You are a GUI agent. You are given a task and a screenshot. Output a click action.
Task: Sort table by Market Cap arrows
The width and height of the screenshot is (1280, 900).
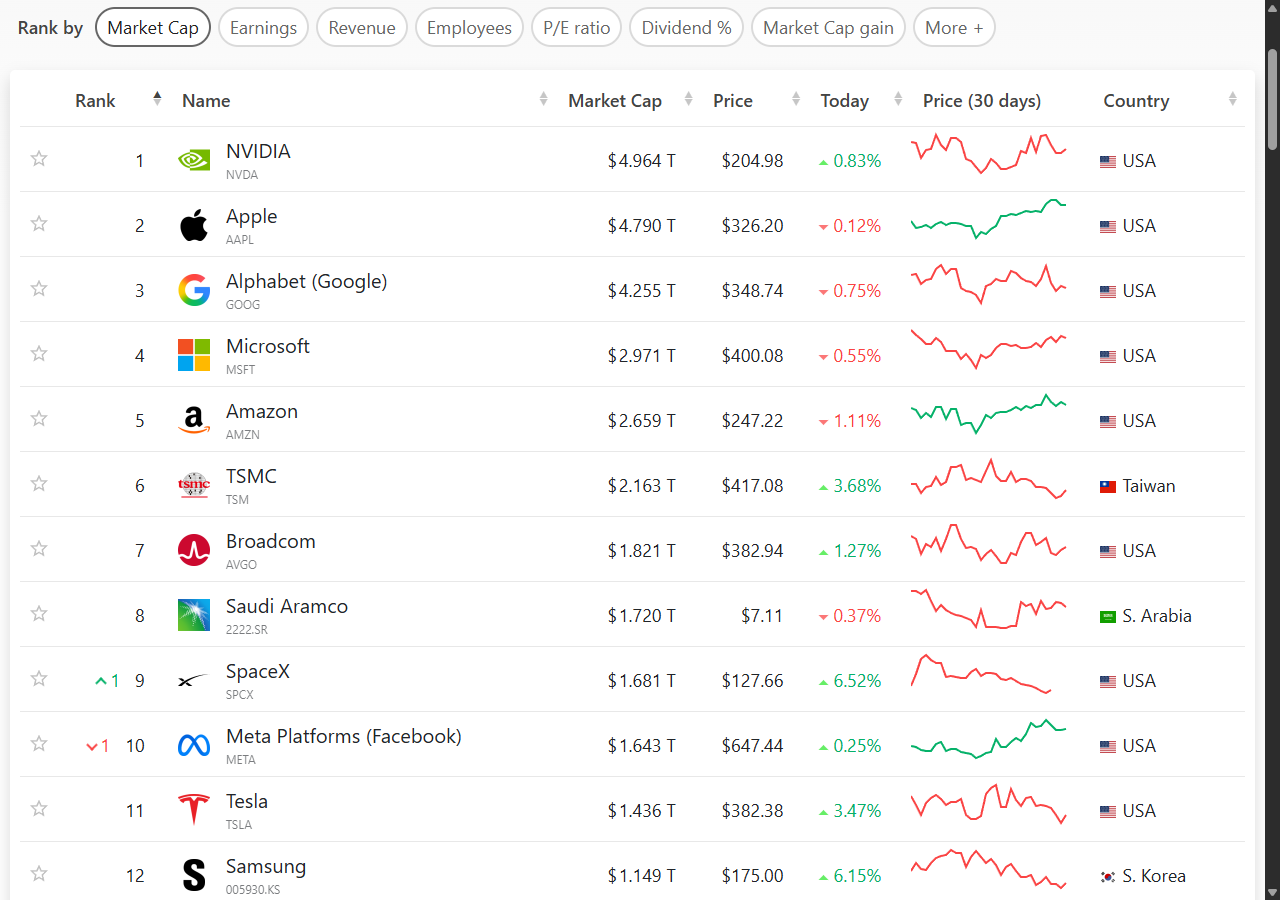(688, 99)
